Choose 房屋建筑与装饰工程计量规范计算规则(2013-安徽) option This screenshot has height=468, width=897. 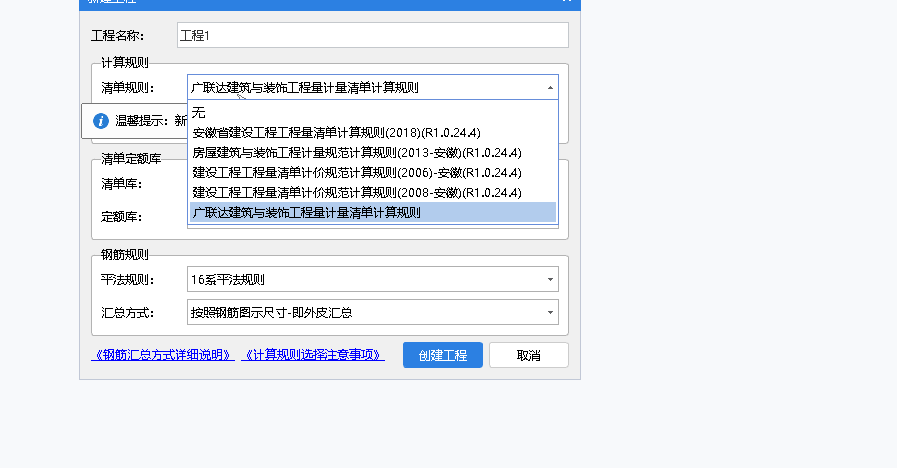click(x=372, y=153)
